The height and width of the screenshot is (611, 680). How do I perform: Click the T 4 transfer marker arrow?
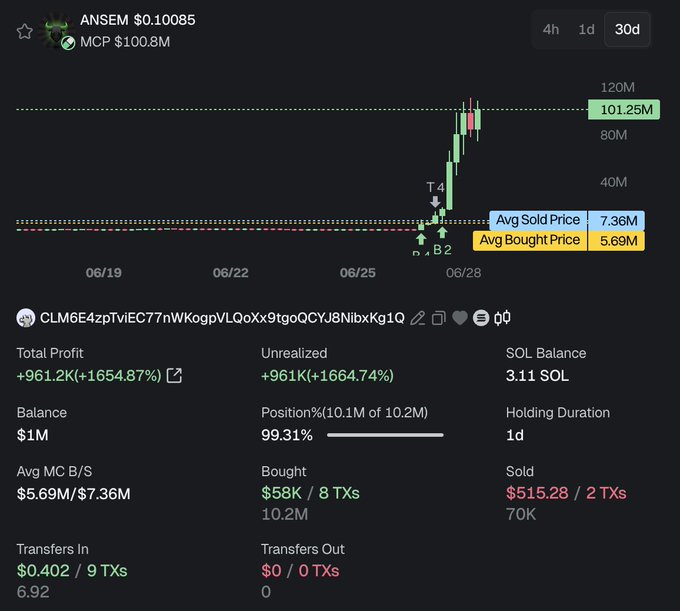pyautogui.click(x=435, y=202)
